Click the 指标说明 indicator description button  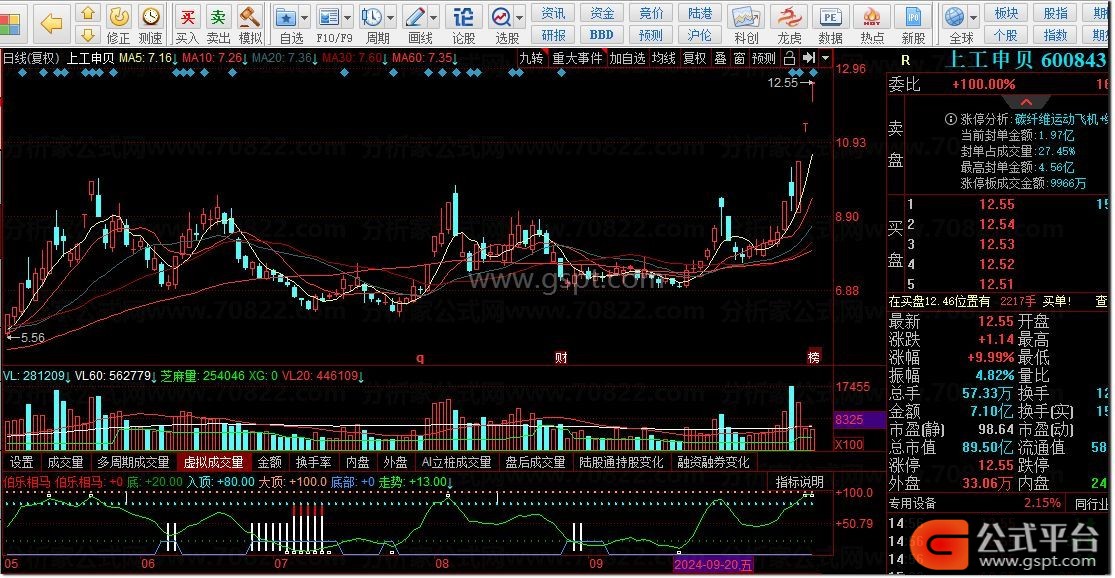799,483
